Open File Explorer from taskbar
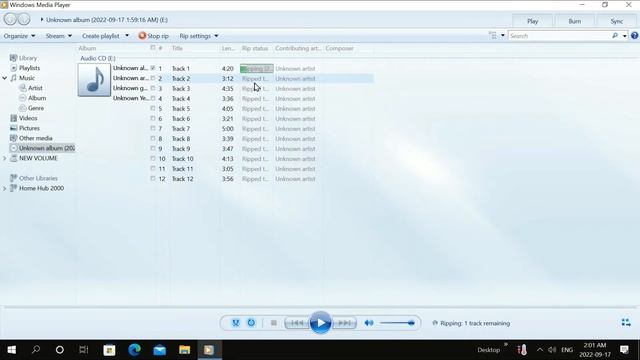The image size is (640, 360). (x=184, y=350)
